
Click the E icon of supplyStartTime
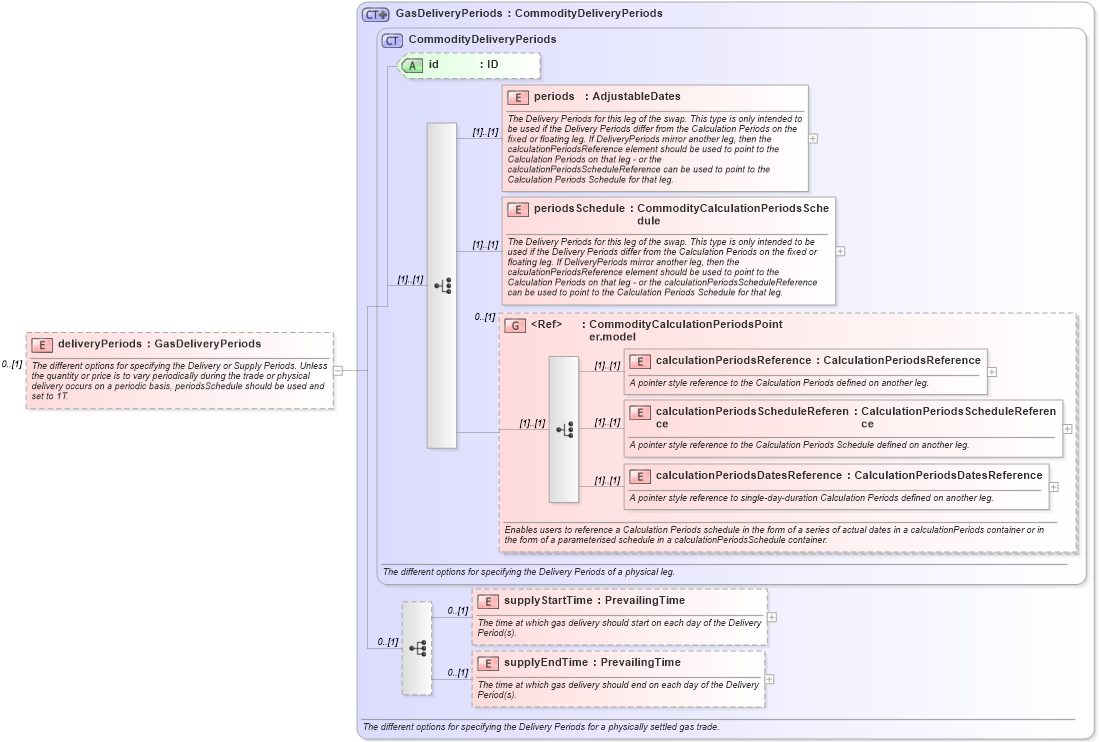click(488, 601)
